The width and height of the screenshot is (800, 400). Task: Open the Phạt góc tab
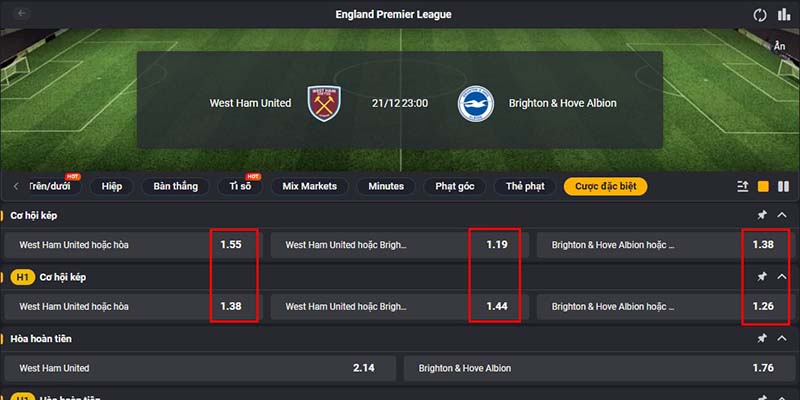pyautogui.click(x=455, y=186)
